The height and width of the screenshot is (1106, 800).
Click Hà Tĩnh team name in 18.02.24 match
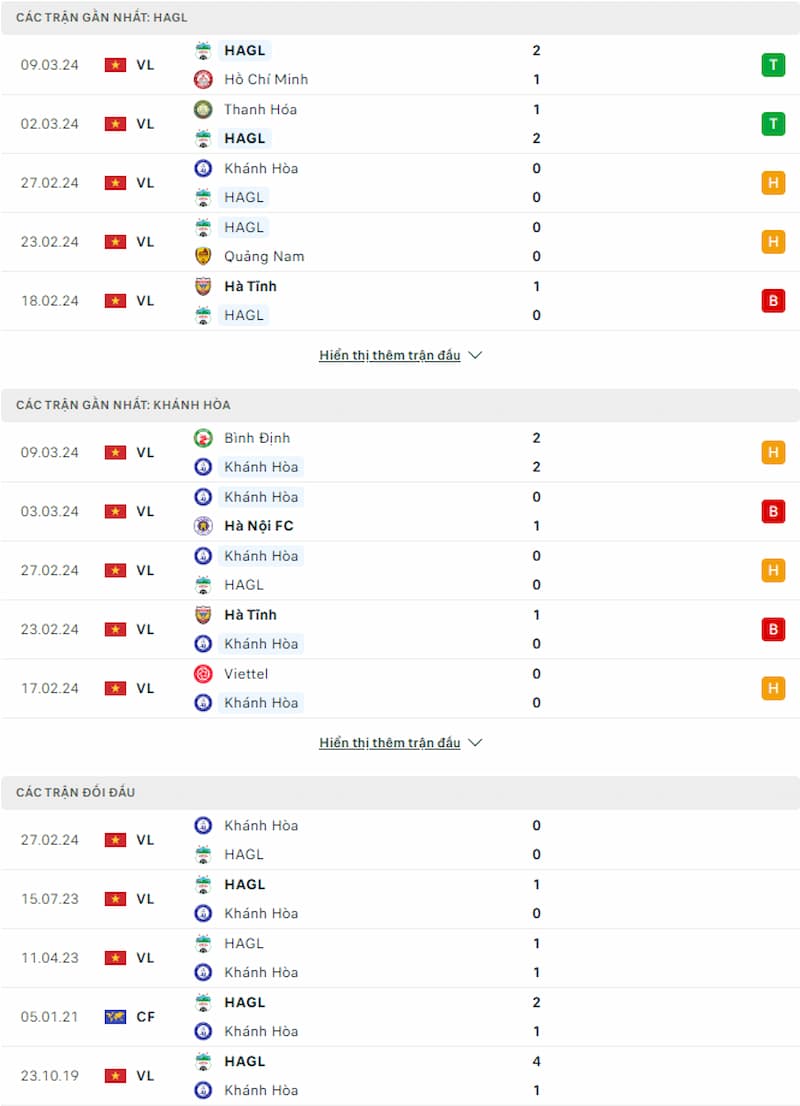250,286
